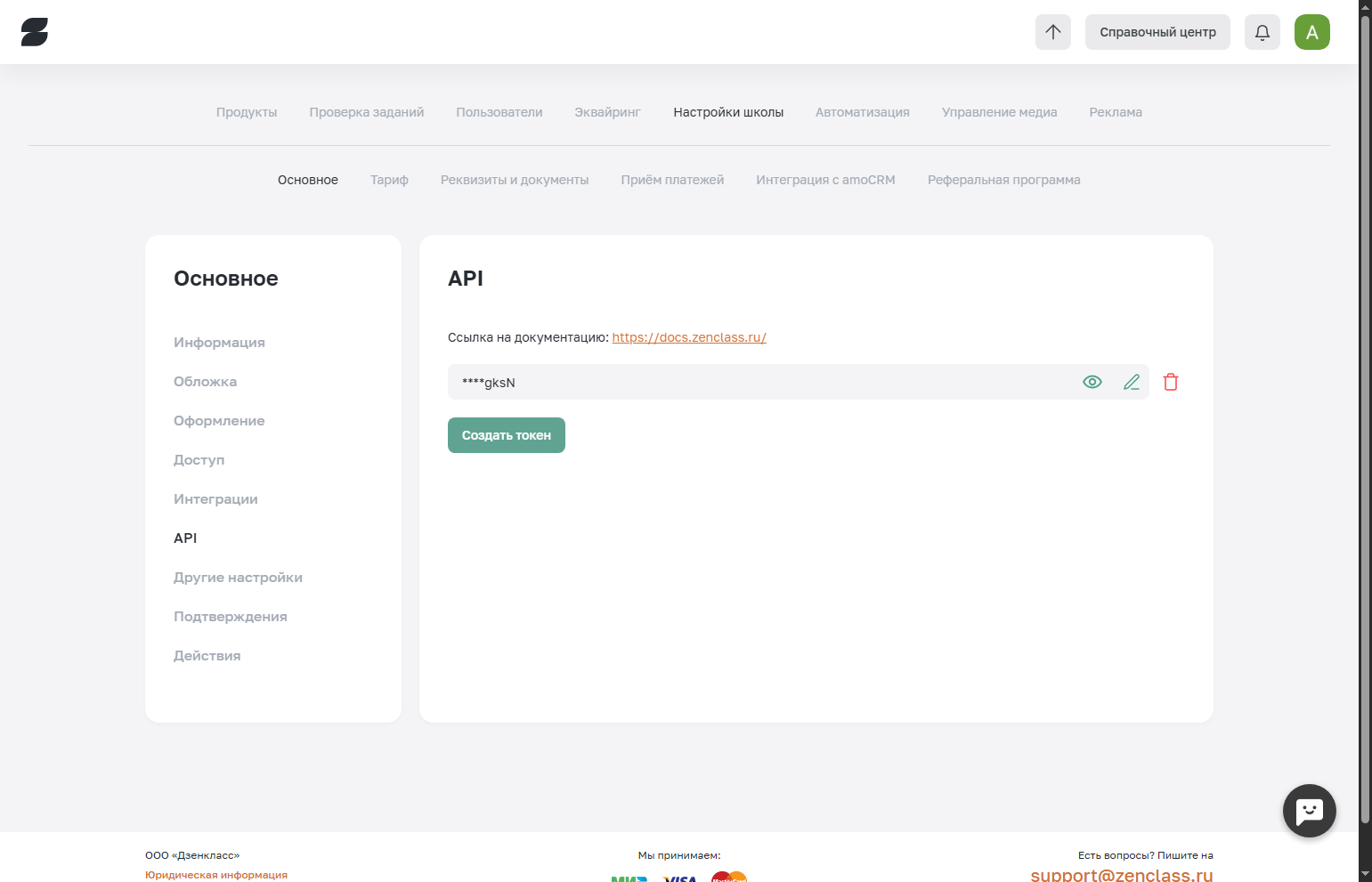This screenshot has height=882, width=1372.
Task: Click the up-arrow upload icon button
Action: [1053, 32]
